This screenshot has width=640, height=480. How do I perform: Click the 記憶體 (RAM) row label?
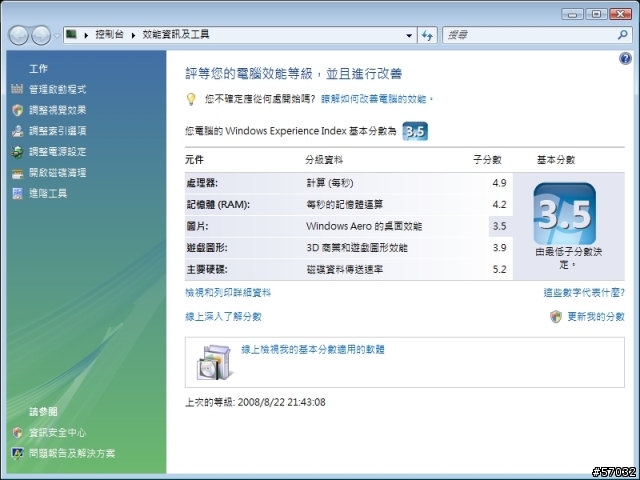pyautogui.click(x=218, y=204)
